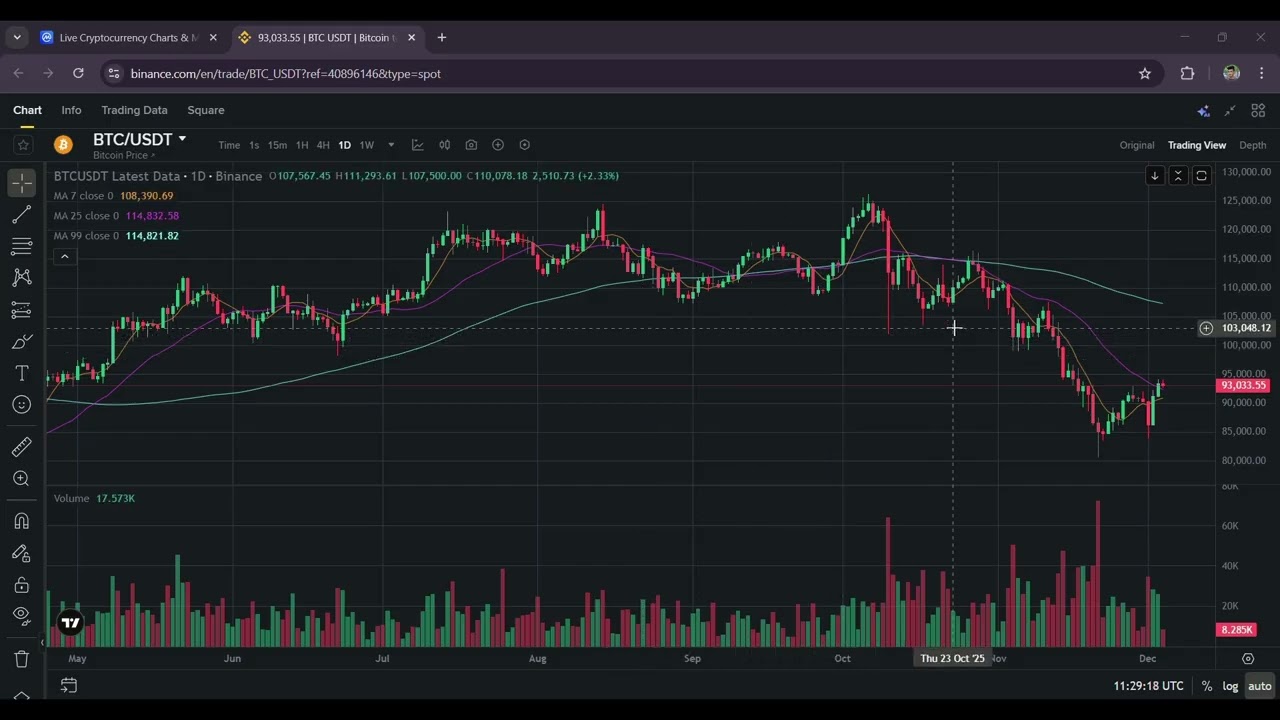Viewport: 1280px width, 720px height.
Task: Open the AI sparkle assistant icon
Action: coord(1204,111)
